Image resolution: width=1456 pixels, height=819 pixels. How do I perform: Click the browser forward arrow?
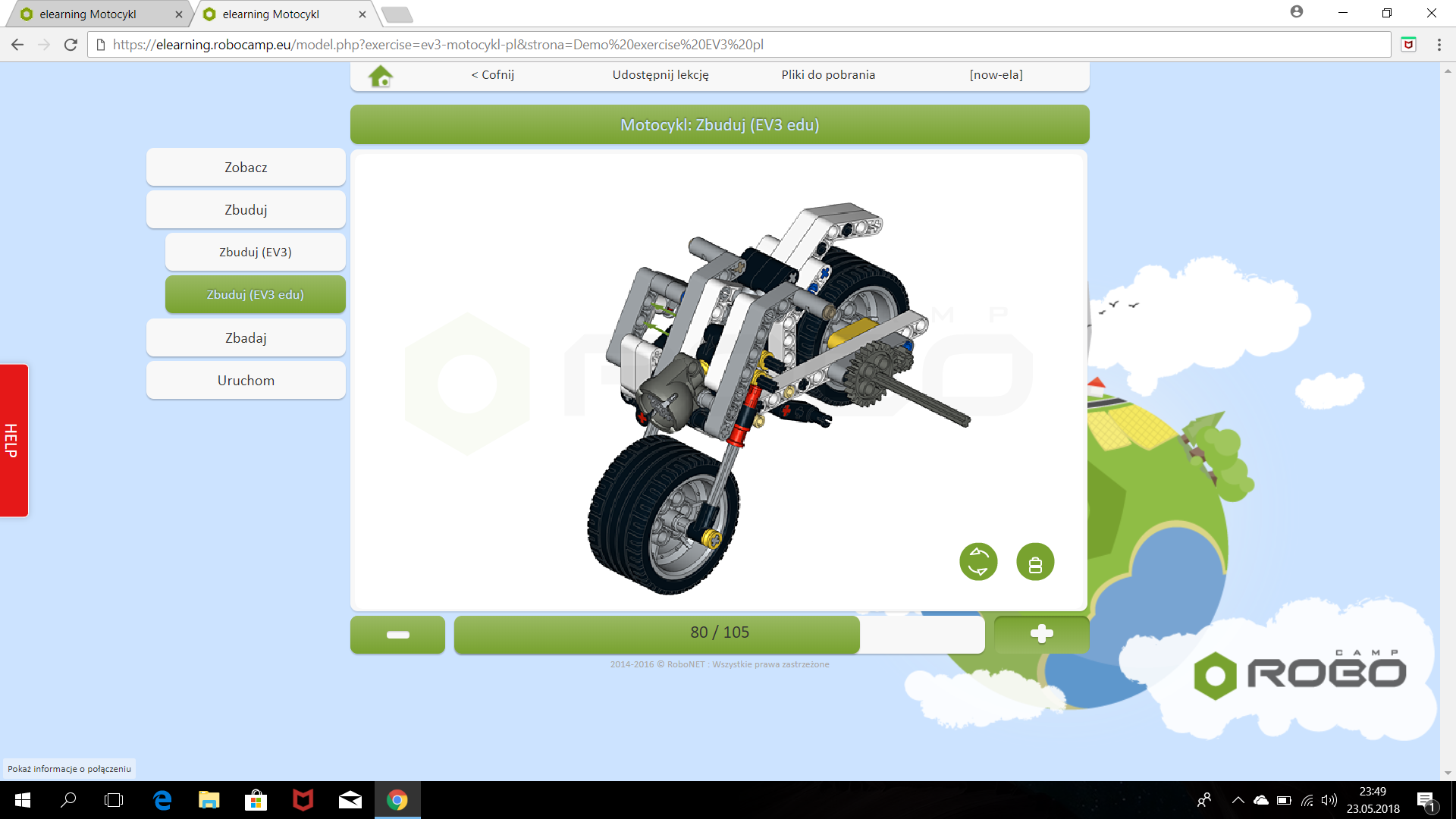pos(44,45)
